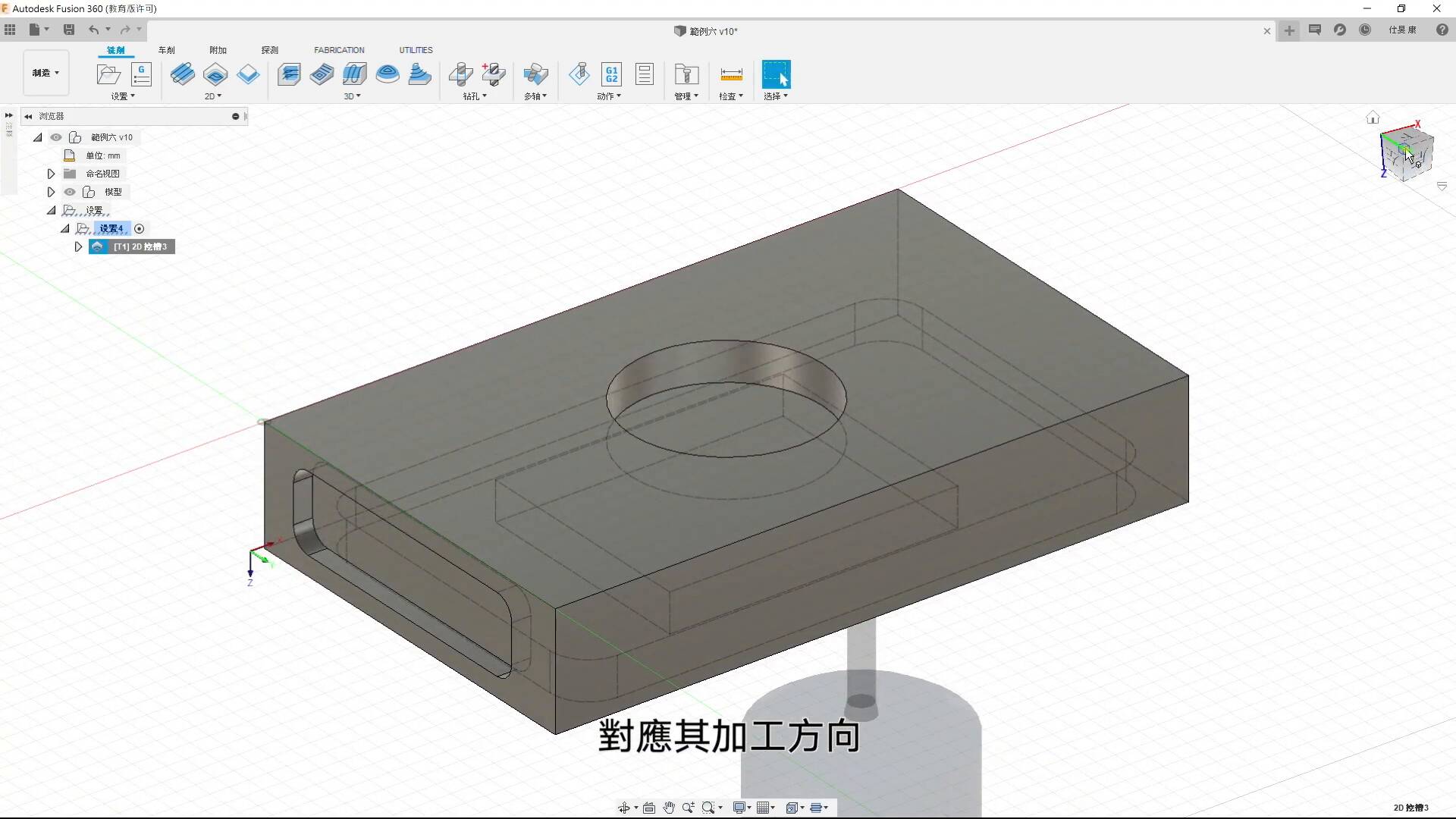
Task: Collapse the 设置4 tree node
Action: click(x=65, y=228)
